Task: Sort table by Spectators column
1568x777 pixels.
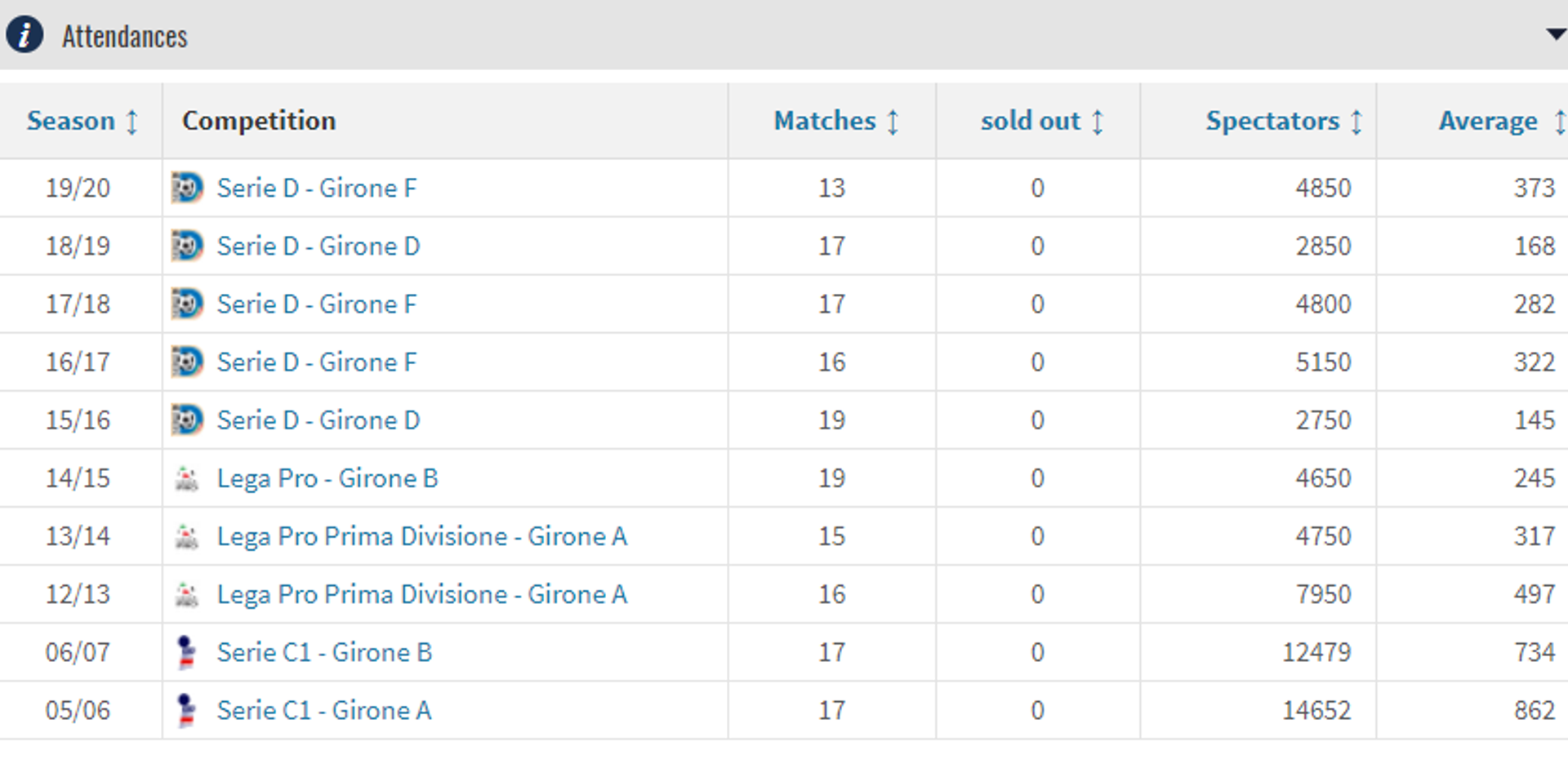Action: click(x=1283, y=121)
